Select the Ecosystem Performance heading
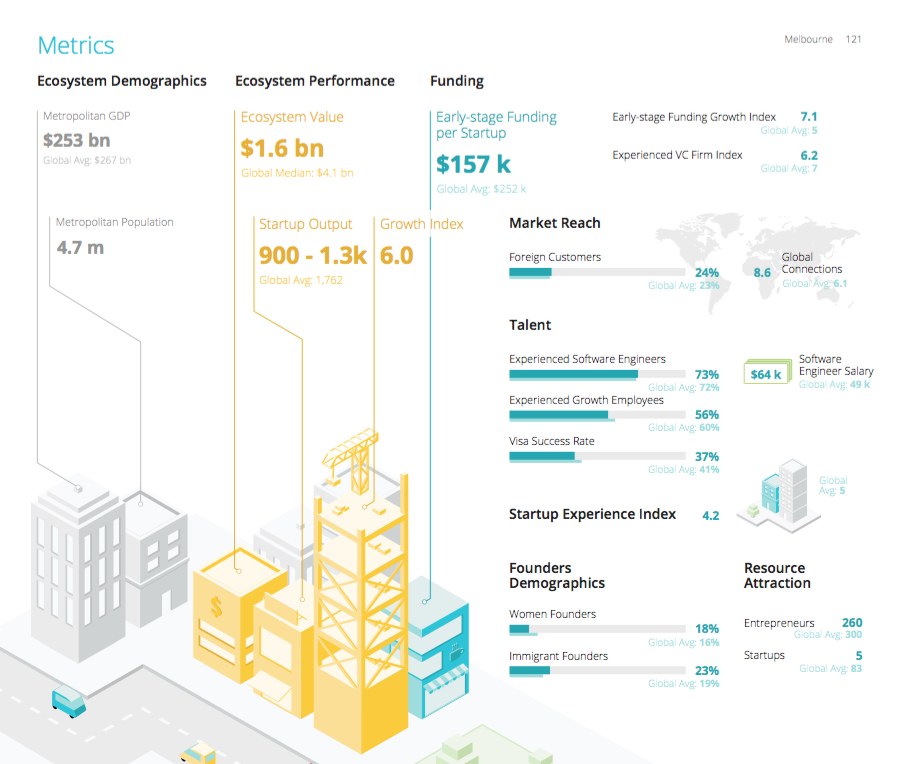The width and height of the screenshot is (918, 764). tap(314, 81)
